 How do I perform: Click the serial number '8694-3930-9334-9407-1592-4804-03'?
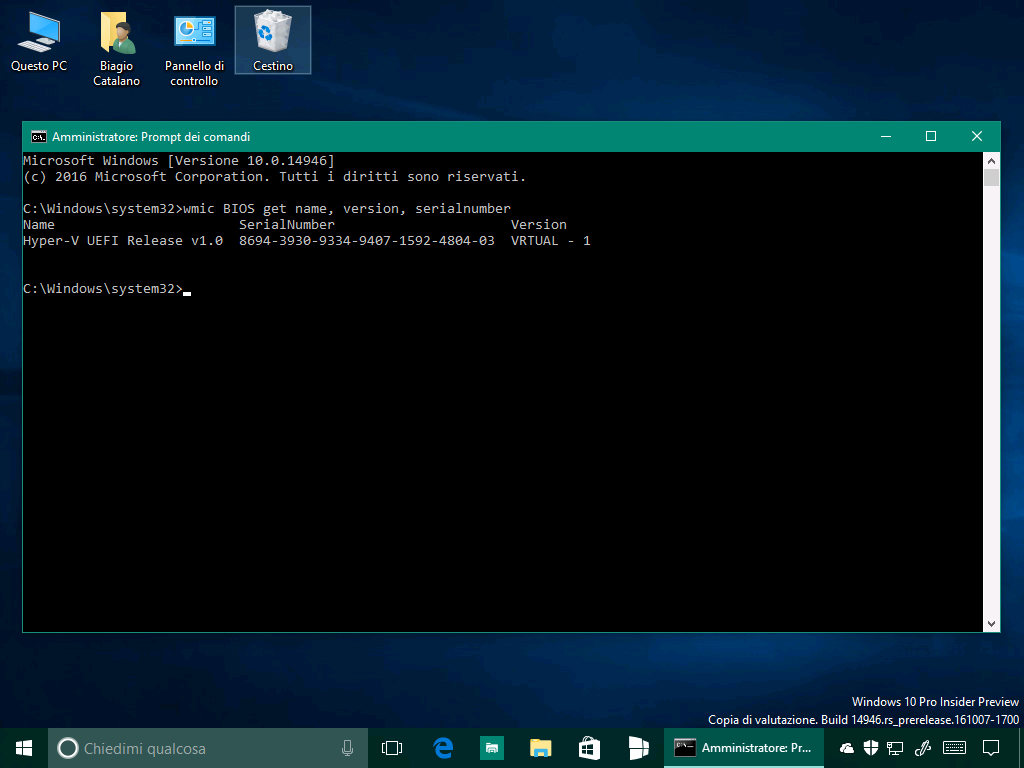coord(366,240)
